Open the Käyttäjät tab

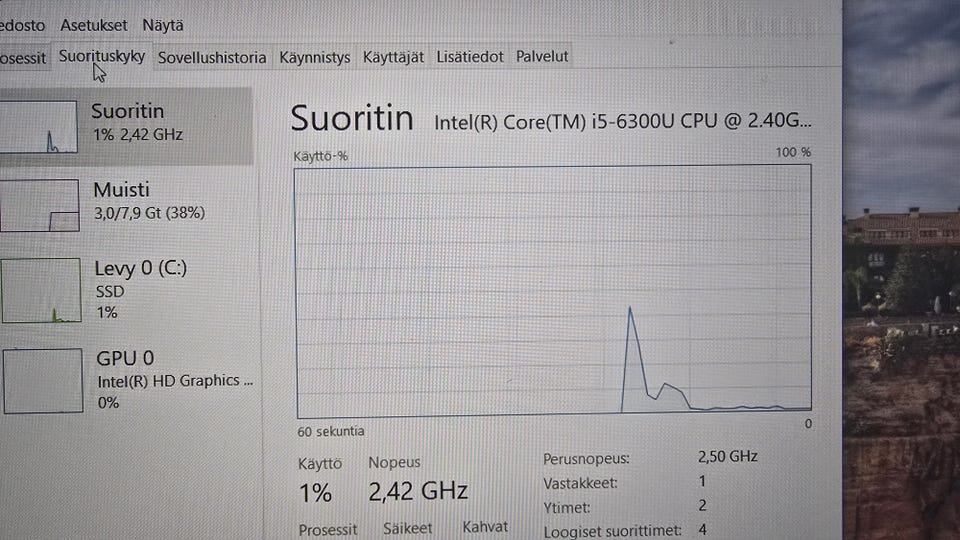point(393,57)
